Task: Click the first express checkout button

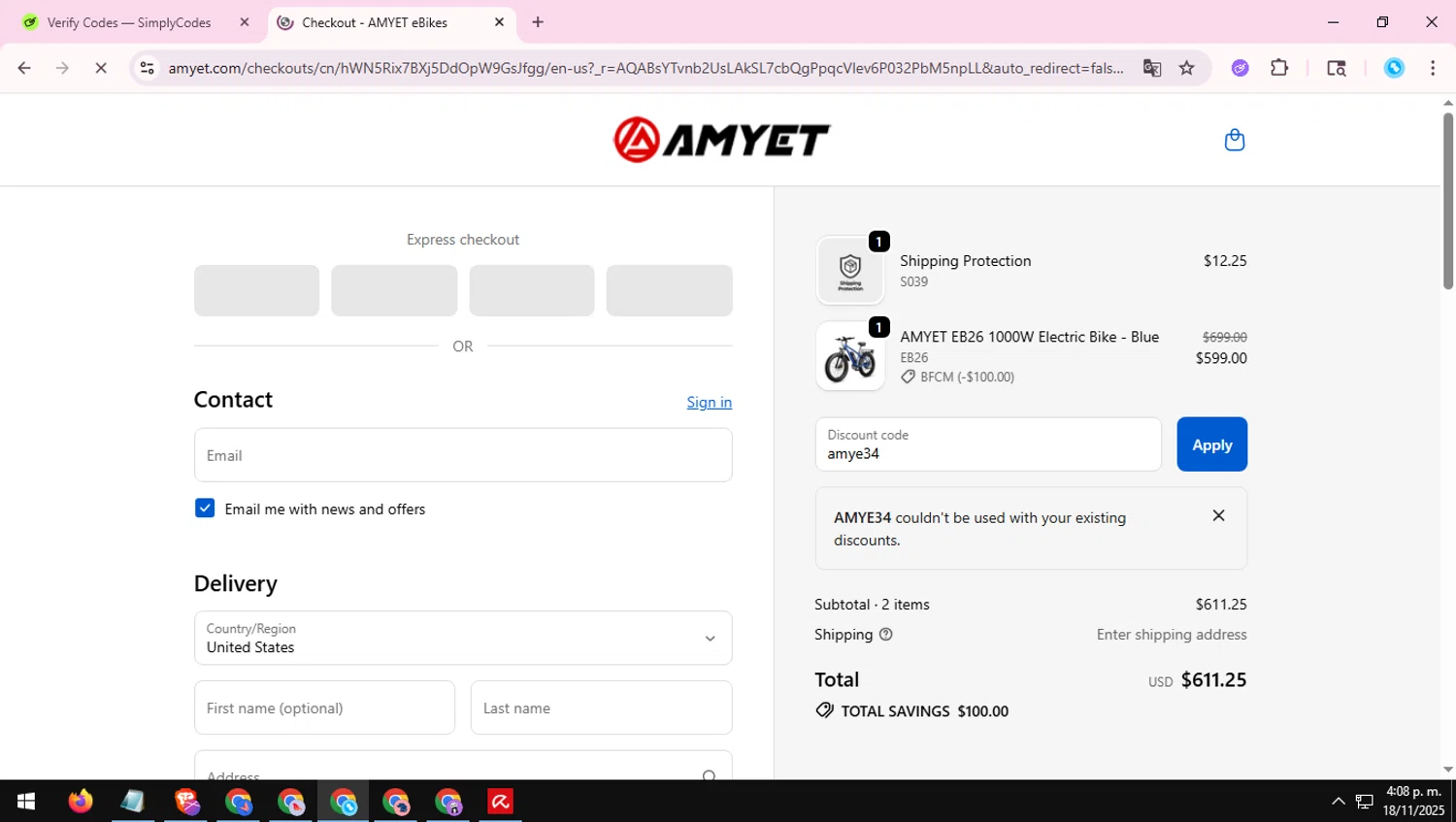Action: point(256,290)
